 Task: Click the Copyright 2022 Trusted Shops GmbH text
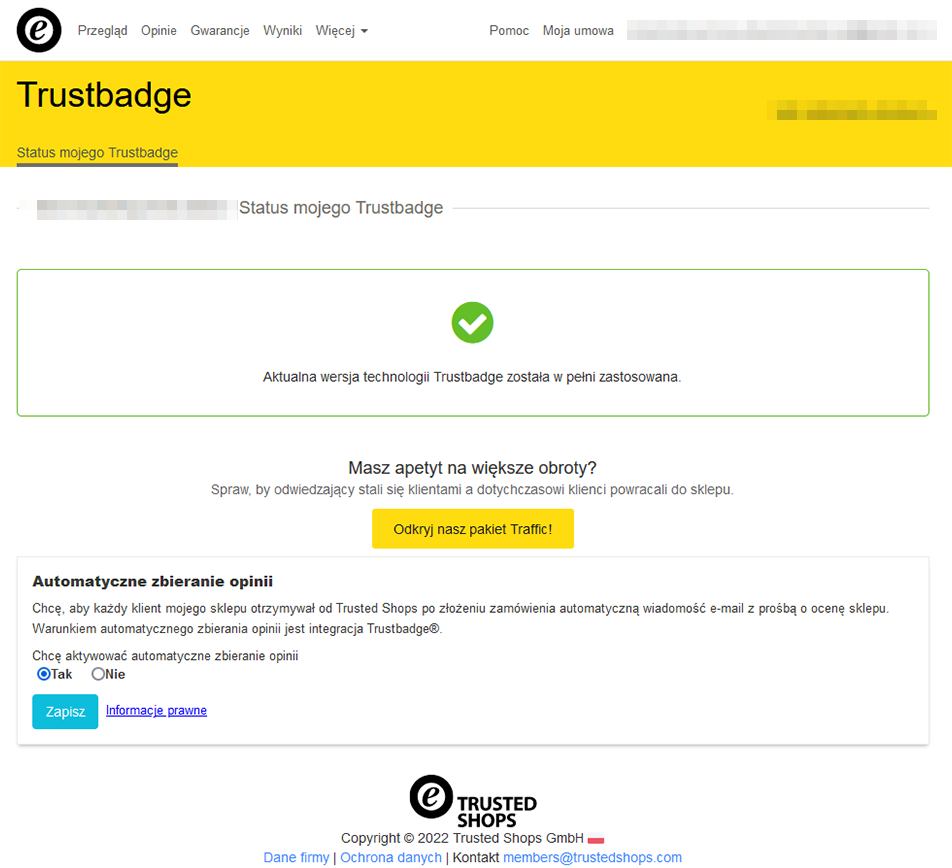point(462,838)
